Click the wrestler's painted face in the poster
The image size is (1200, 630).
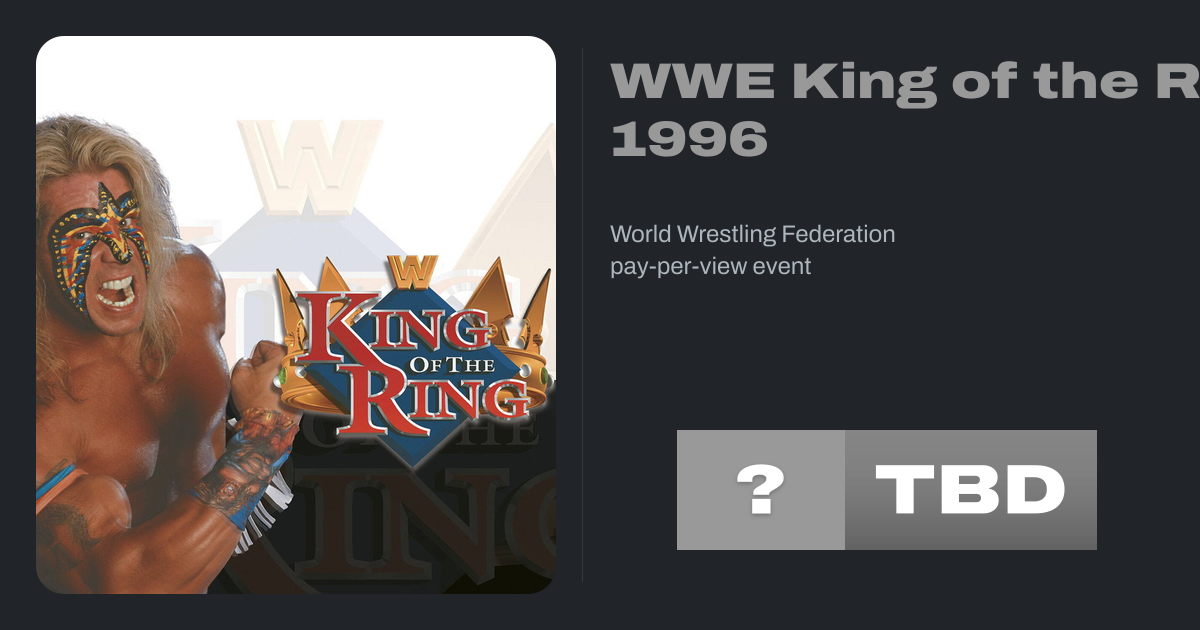tap(100, 250)
